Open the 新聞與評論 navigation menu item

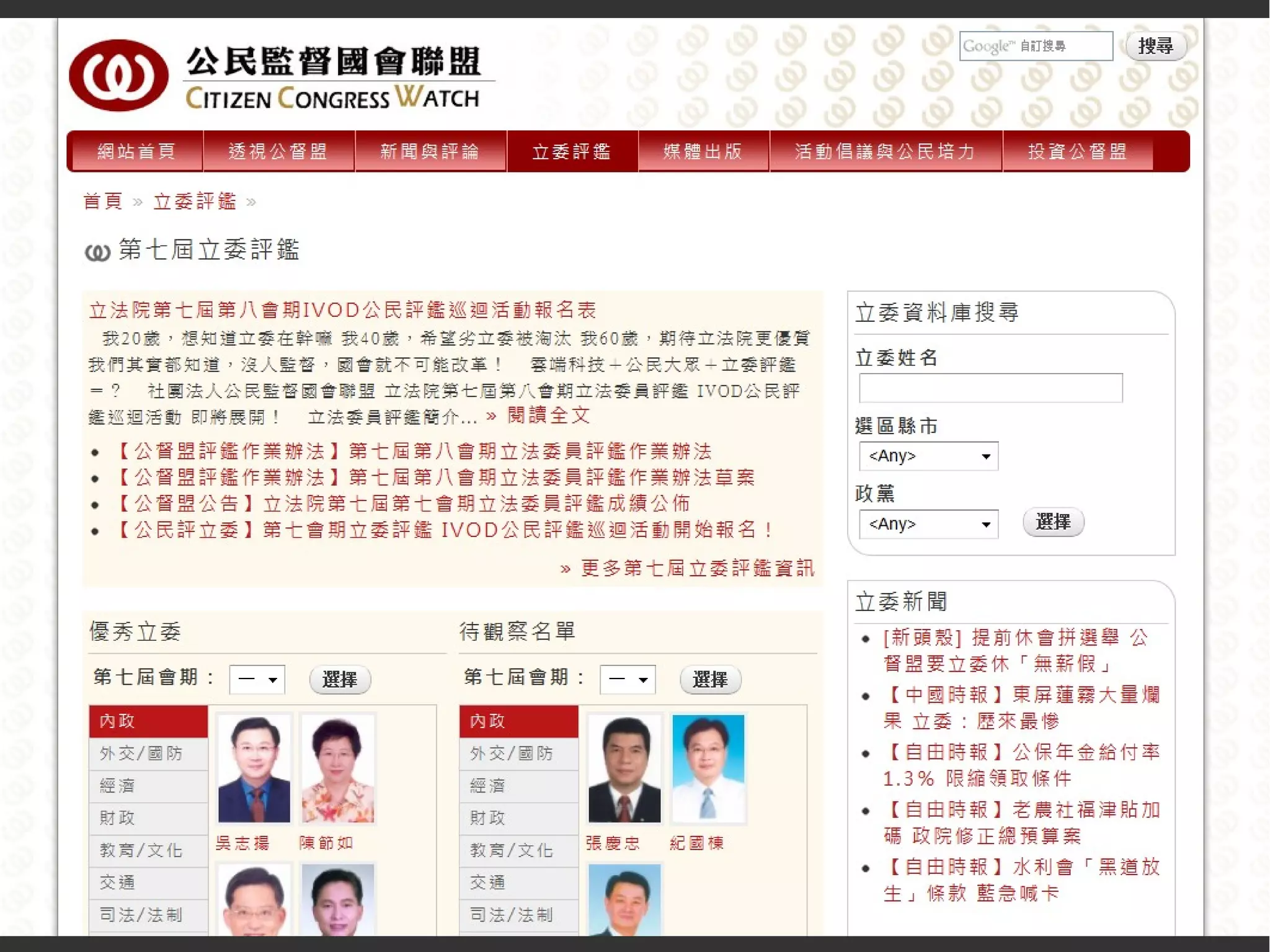click(x=430, y=152)
